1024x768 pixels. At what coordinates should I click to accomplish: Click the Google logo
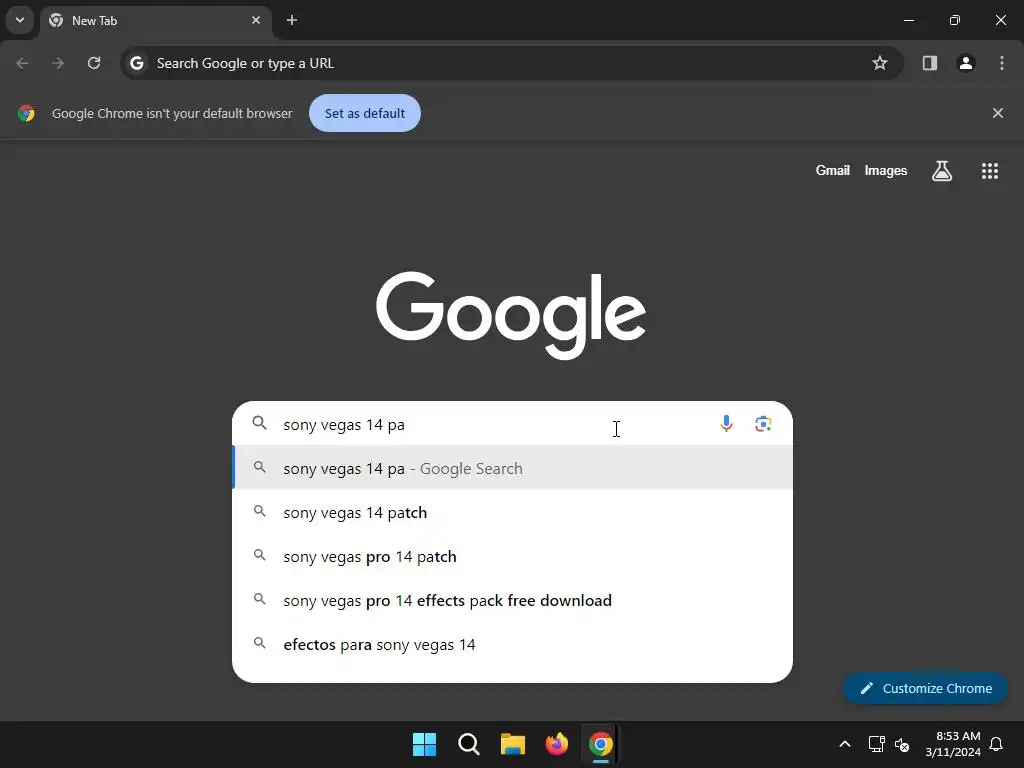pos(511,315)
